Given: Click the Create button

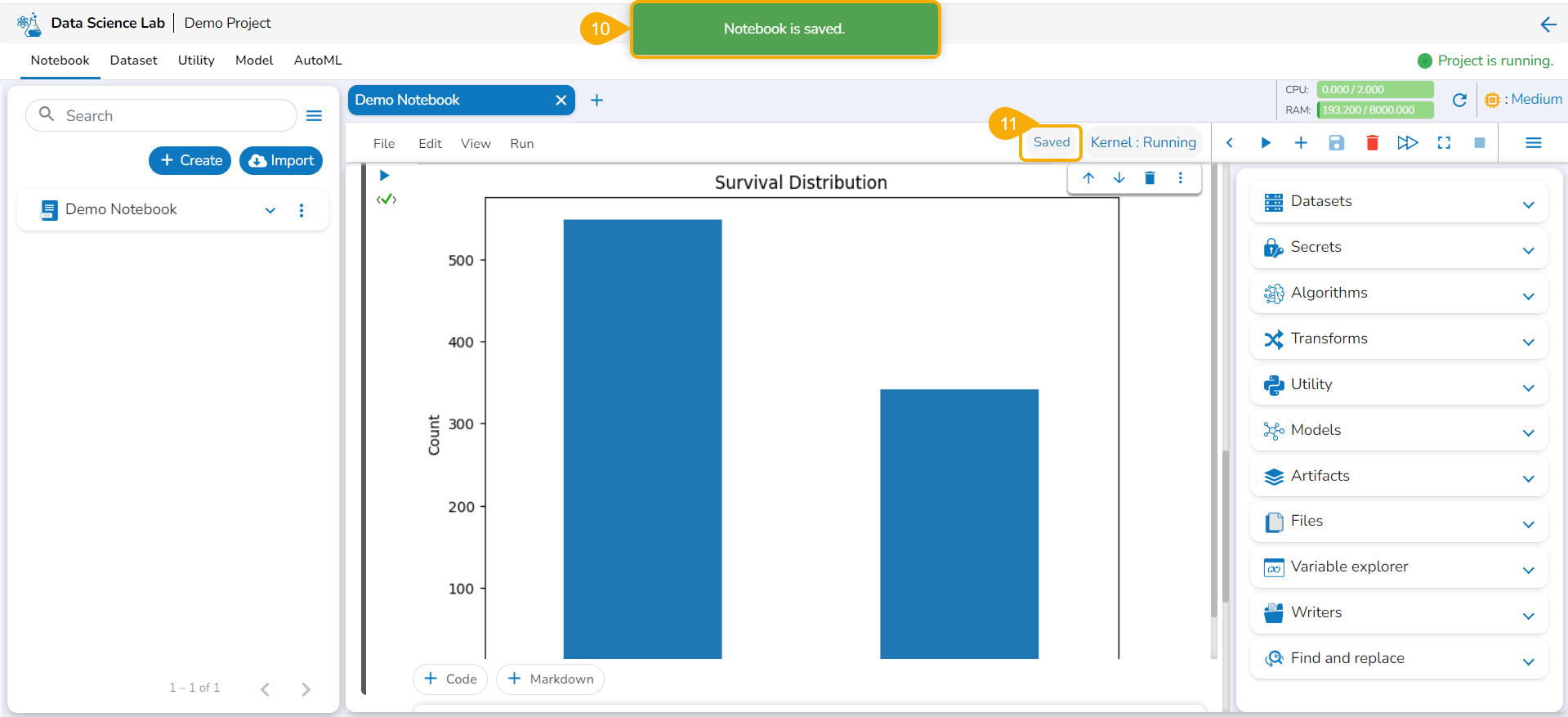Looking at the screenshot, I should pyautogui.click(x=190, y=161).
